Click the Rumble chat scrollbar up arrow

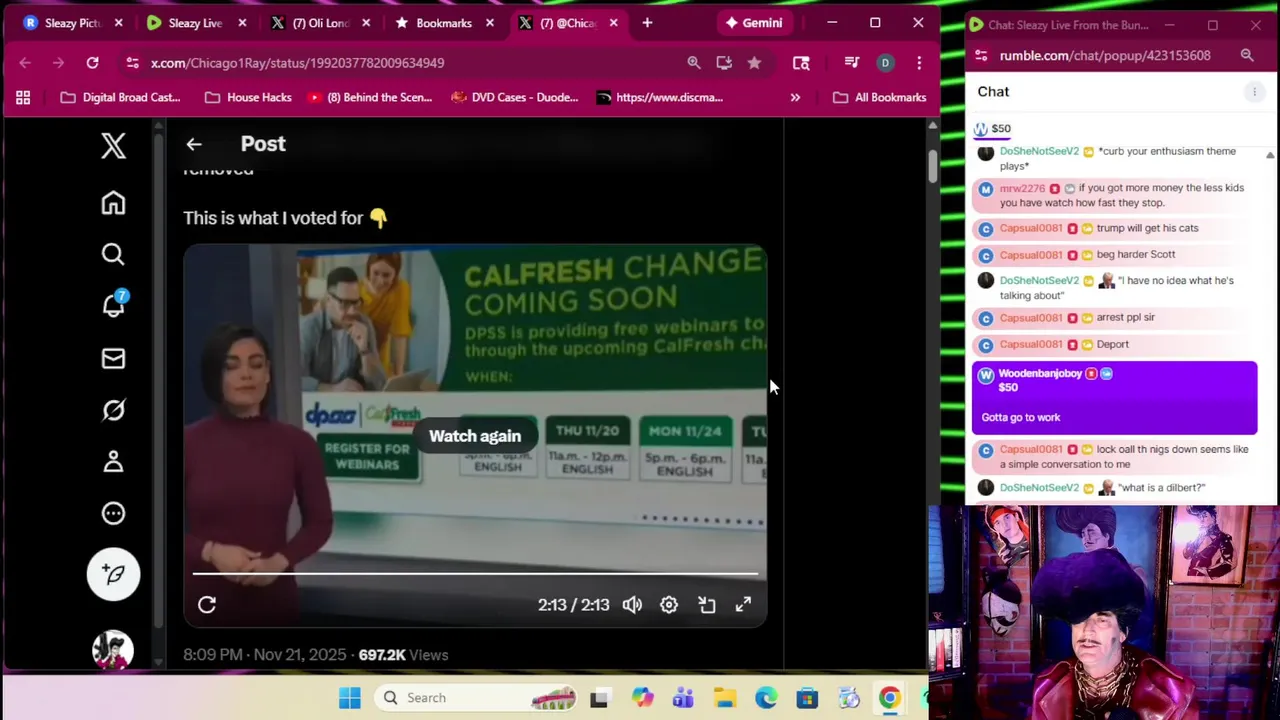pos(1270,155)
